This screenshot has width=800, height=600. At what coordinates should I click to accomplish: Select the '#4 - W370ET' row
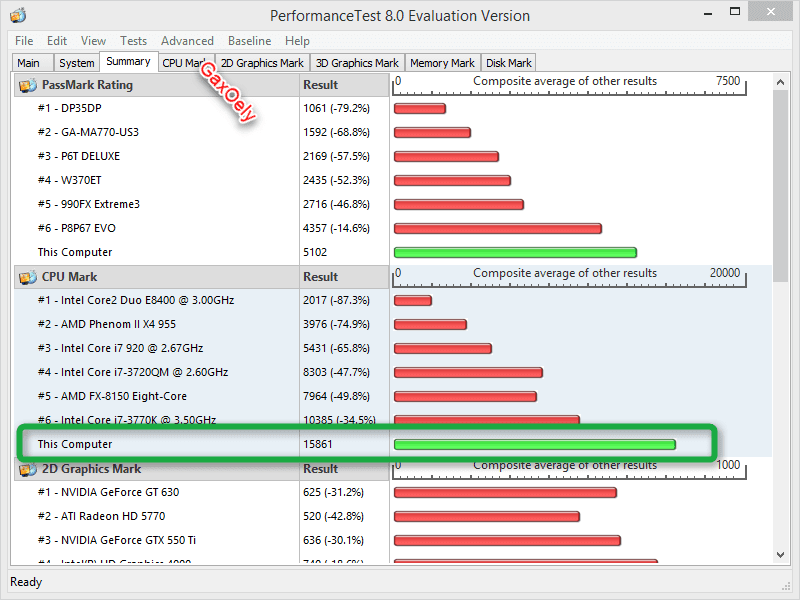point(393,180)
